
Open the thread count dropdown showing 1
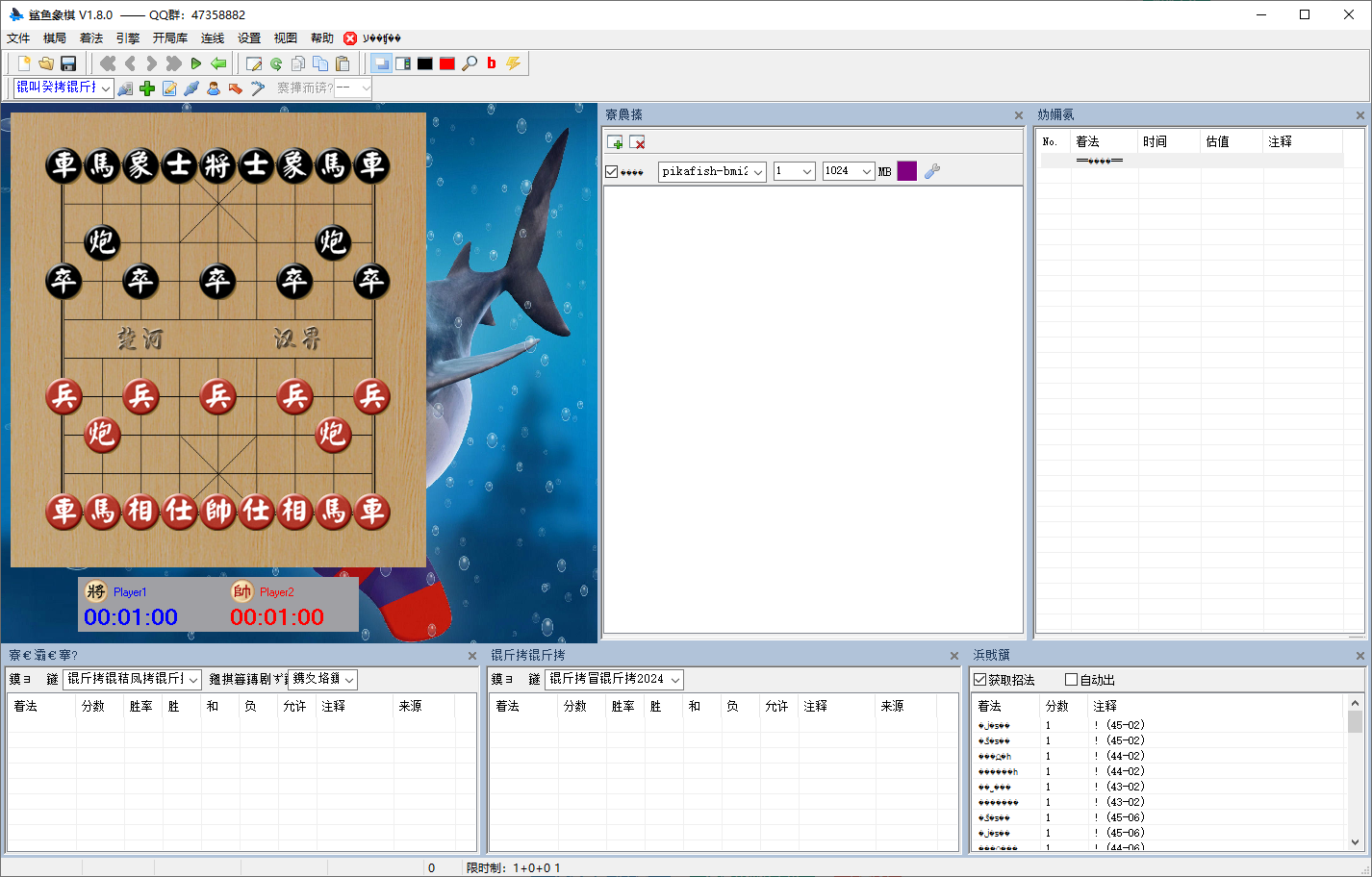point(806,171)
